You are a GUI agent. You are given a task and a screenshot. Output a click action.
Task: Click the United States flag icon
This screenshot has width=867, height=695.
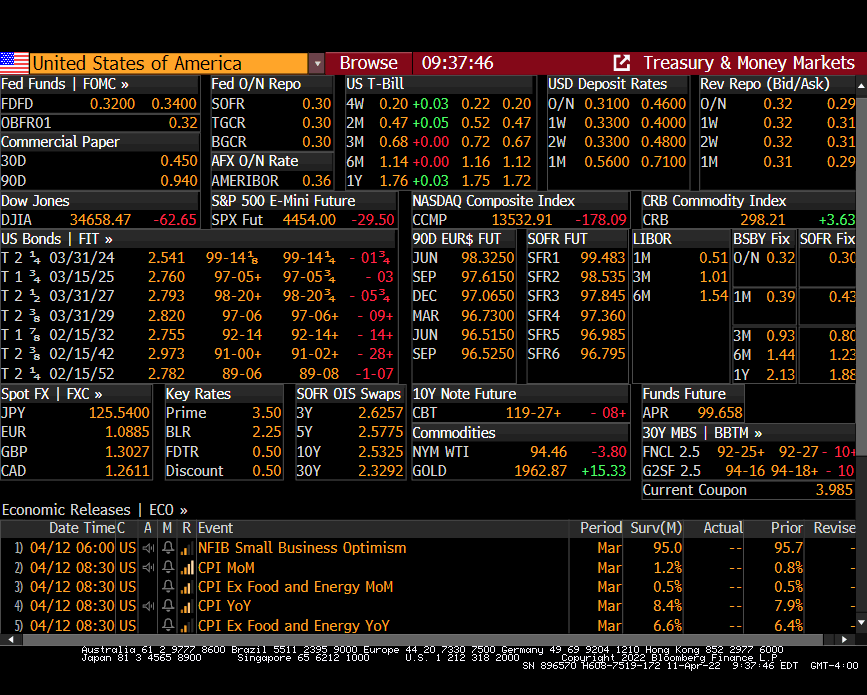point(14,63)
